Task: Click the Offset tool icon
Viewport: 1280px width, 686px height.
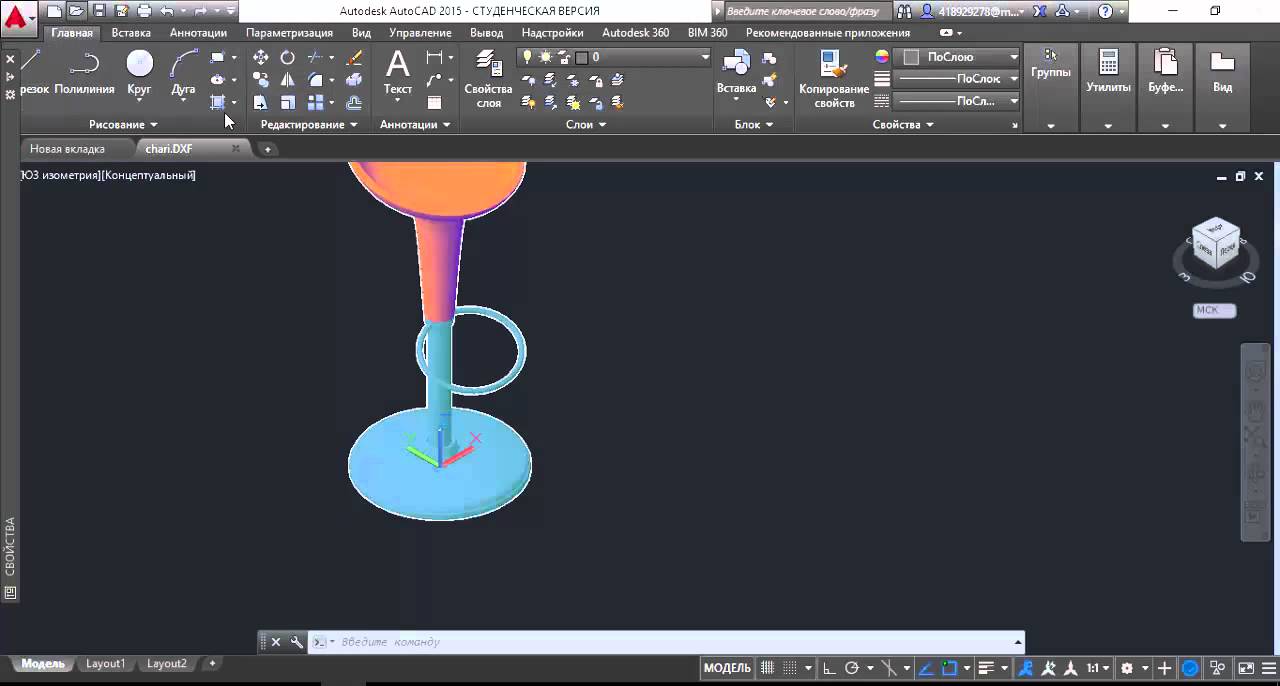Action: [353, 102]
